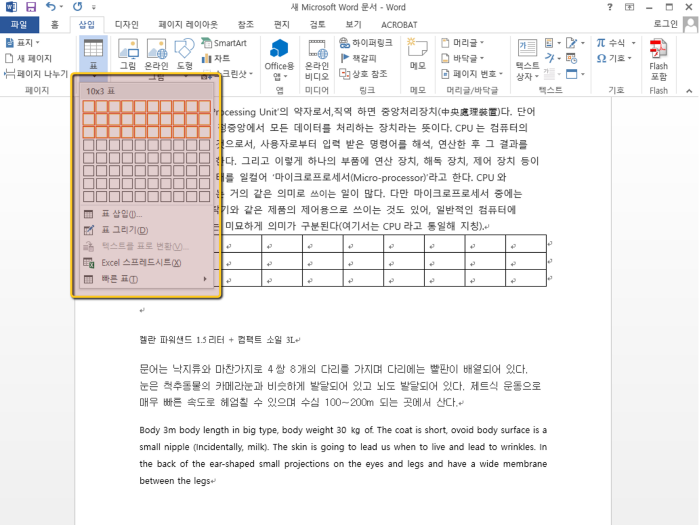The image size is (700, 525).
Task: Click the 'Body 3m body length' English paragraph
Action: click(x=343, y=455)
